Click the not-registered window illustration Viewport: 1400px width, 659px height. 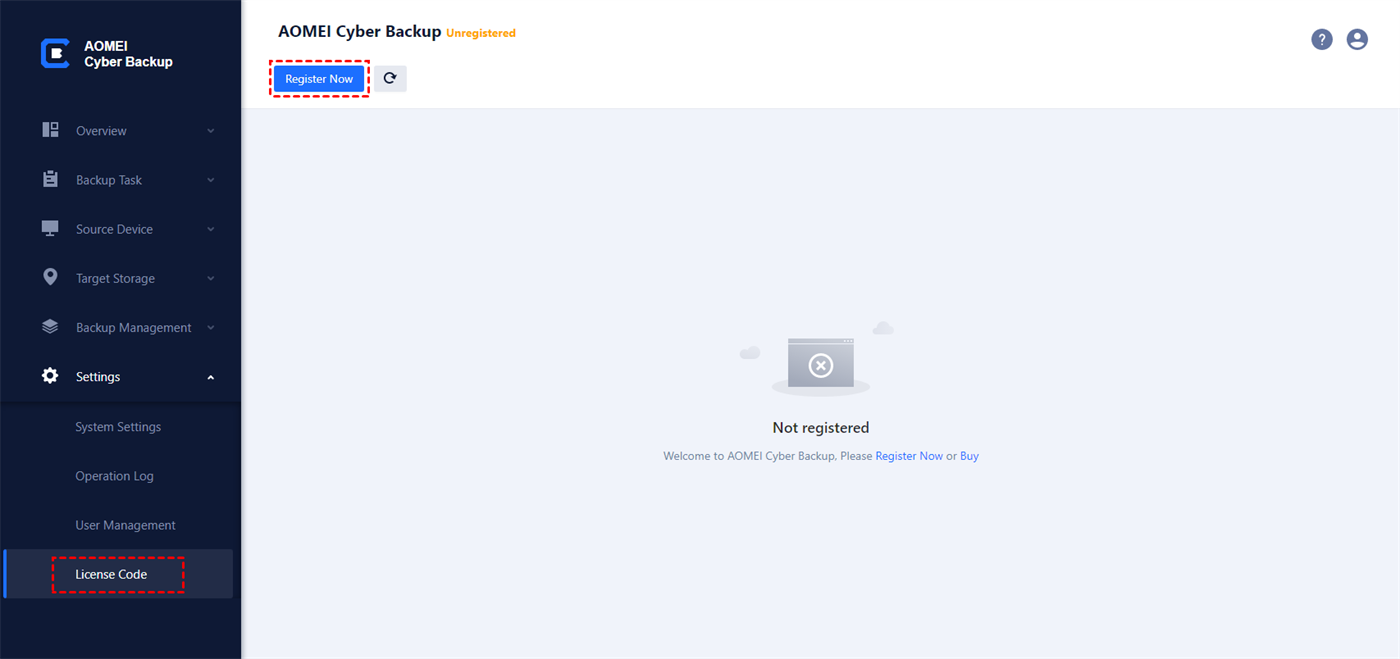[820, 362]
